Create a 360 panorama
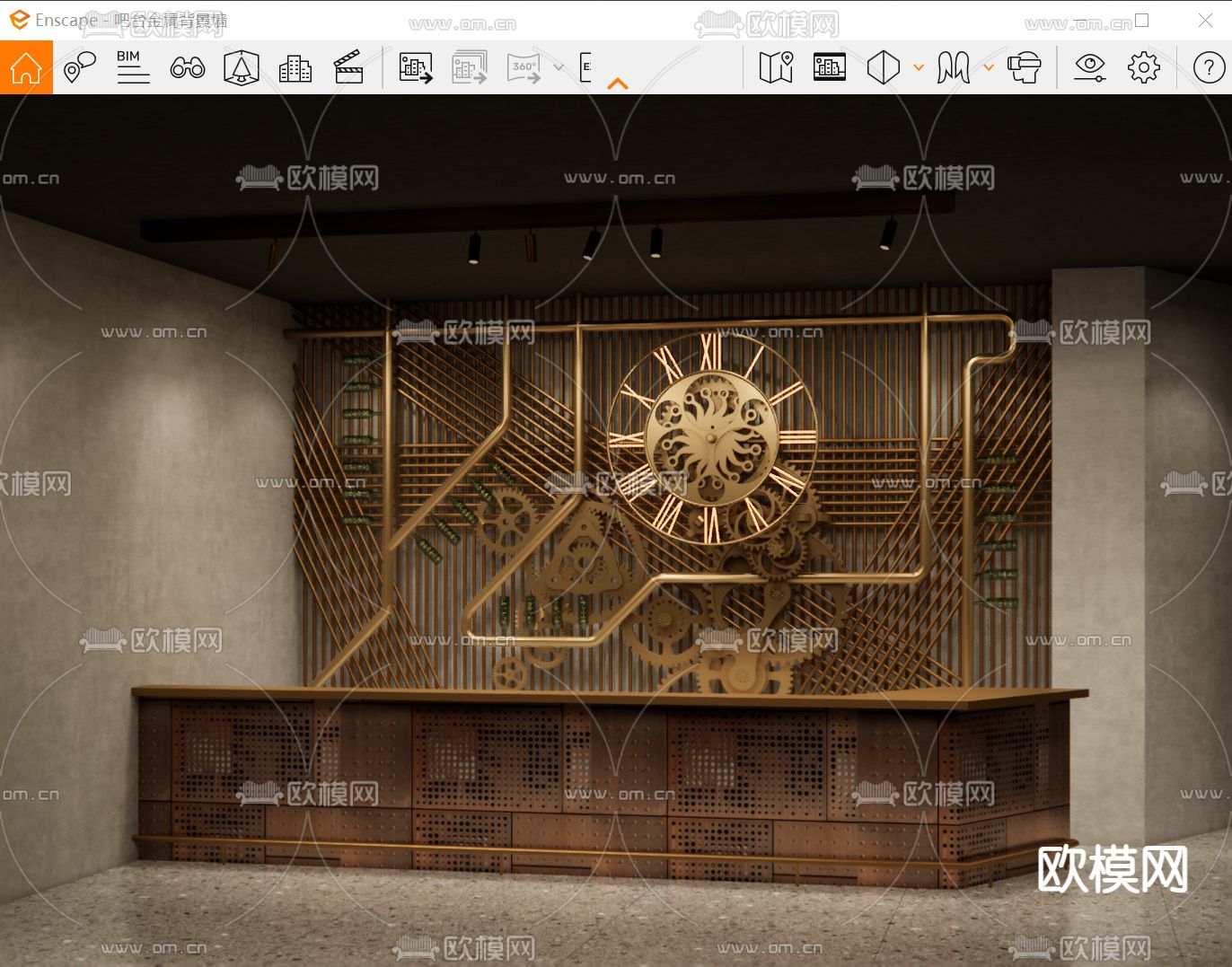 pyautogui.click(x=522, y=67)
